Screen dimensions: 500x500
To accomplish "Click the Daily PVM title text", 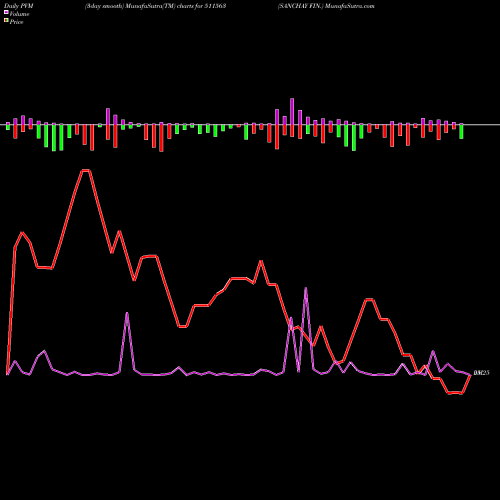I will 19,6.
